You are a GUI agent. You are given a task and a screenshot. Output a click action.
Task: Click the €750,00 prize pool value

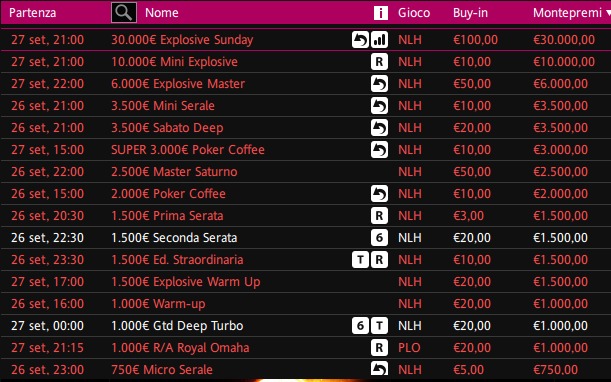pos(555,370)
